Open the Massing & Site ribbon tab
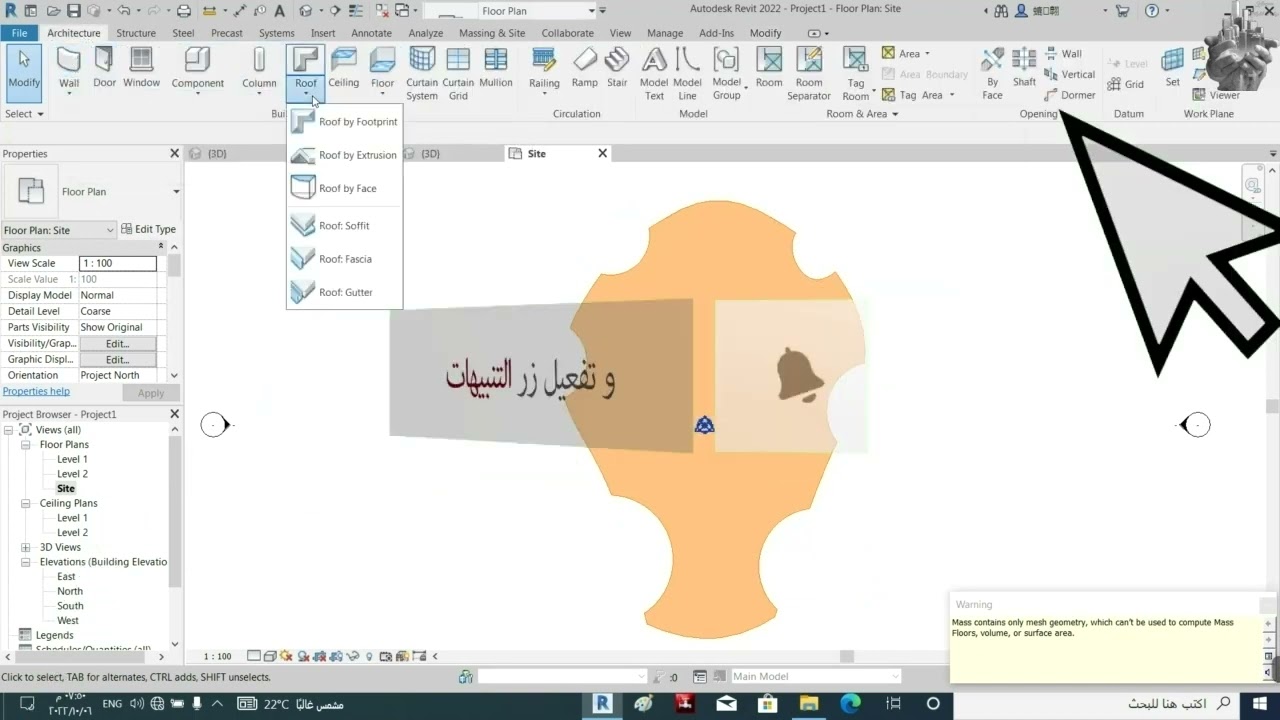The image size is (1280, 720). tap(492, 33)
